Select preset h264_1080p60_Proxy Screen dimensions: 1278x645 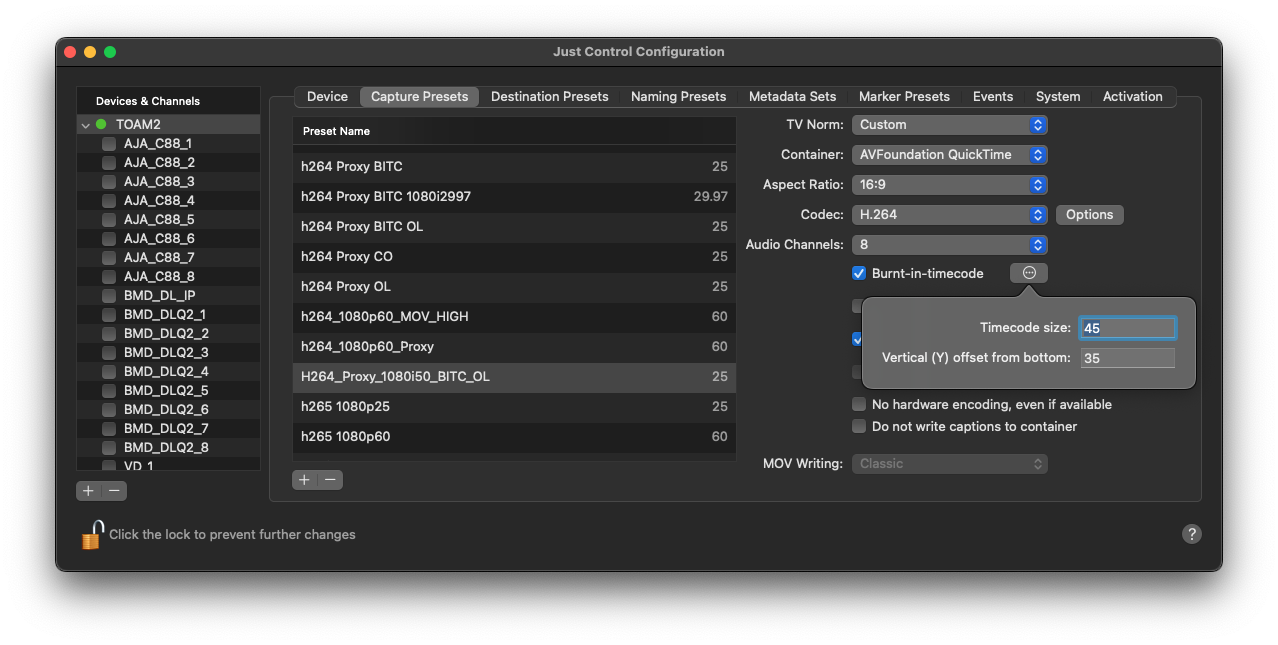click(514, 347)
